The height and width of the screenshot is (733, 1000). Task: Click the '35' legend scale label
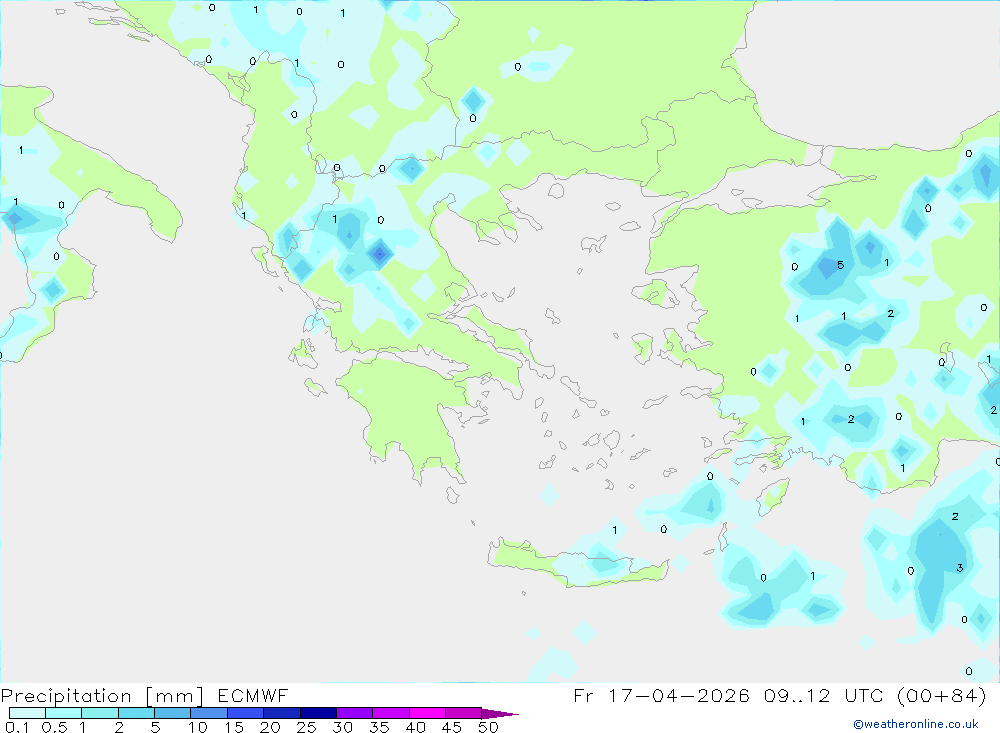coord(379,727)
